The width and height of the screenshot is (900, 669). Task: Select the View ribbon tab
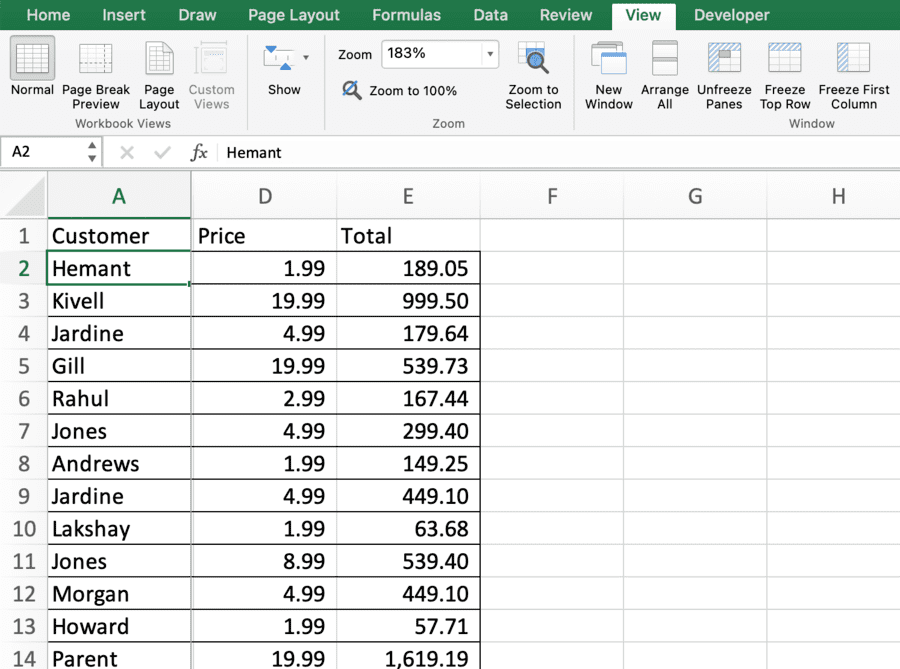coord(643,15)
